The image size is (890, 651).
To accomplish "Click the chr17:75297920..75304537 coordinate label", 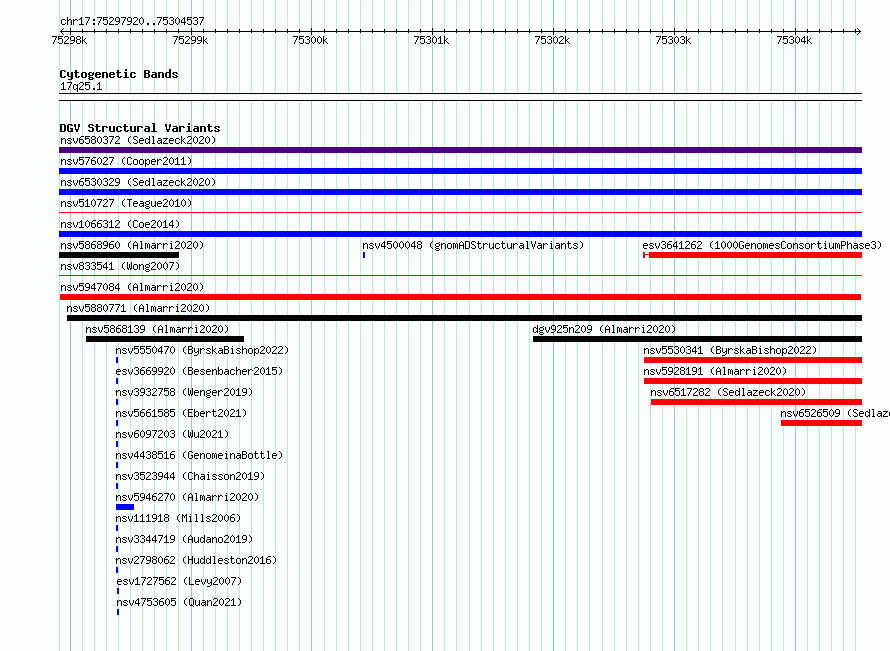I will (x=132, y=21).
